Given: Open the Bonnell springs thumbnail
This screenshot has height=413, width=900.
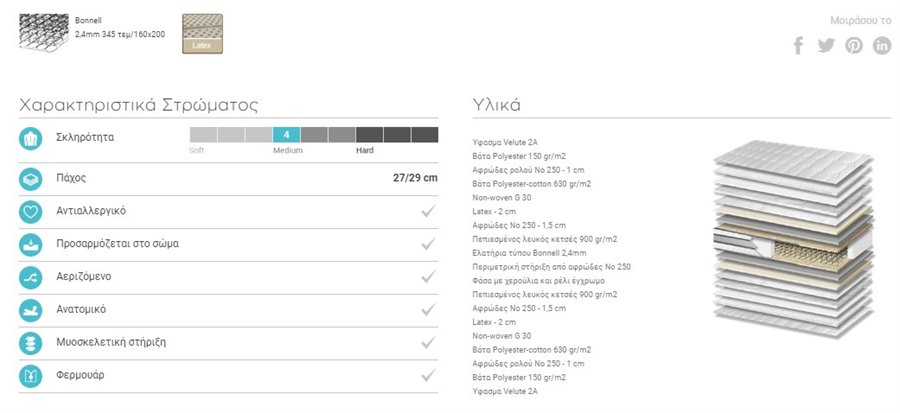Looking at the screenshot, I should pyautogui.click(x=44, y=33).
